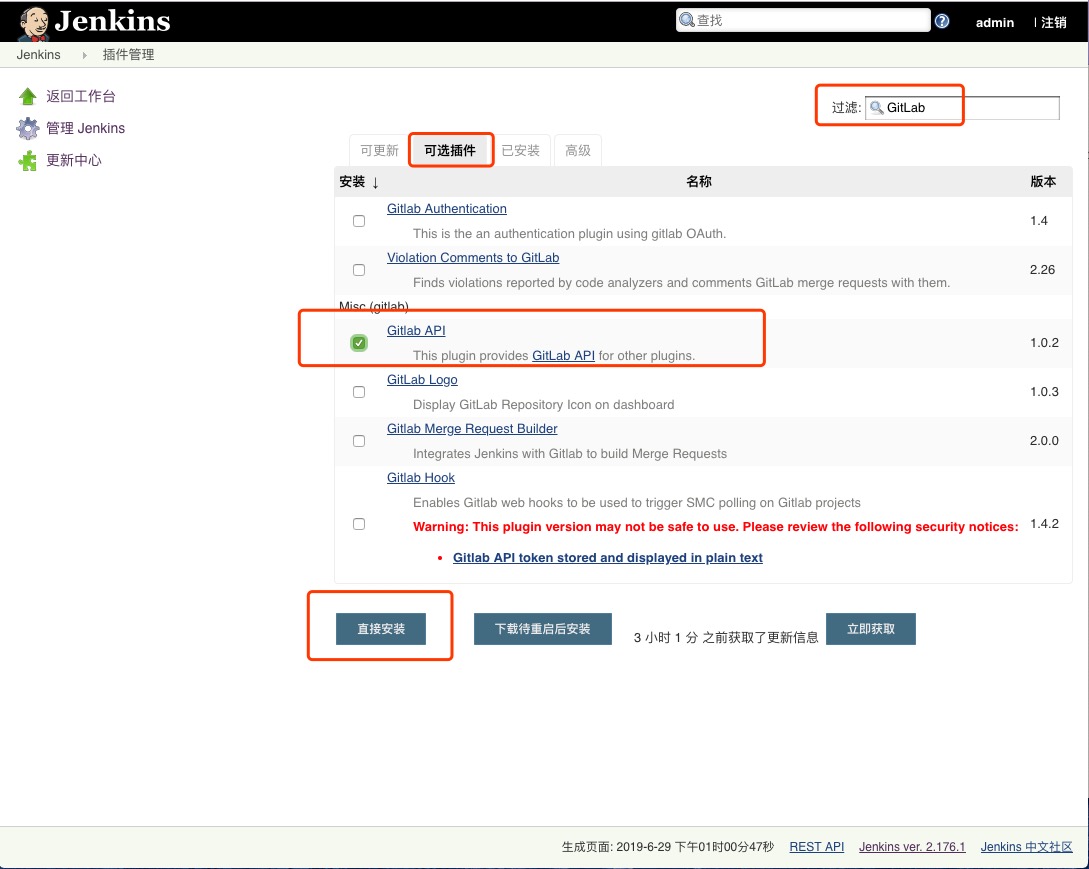
Task: Click the gear icon for Manage Jenkins
Action: 28,128
